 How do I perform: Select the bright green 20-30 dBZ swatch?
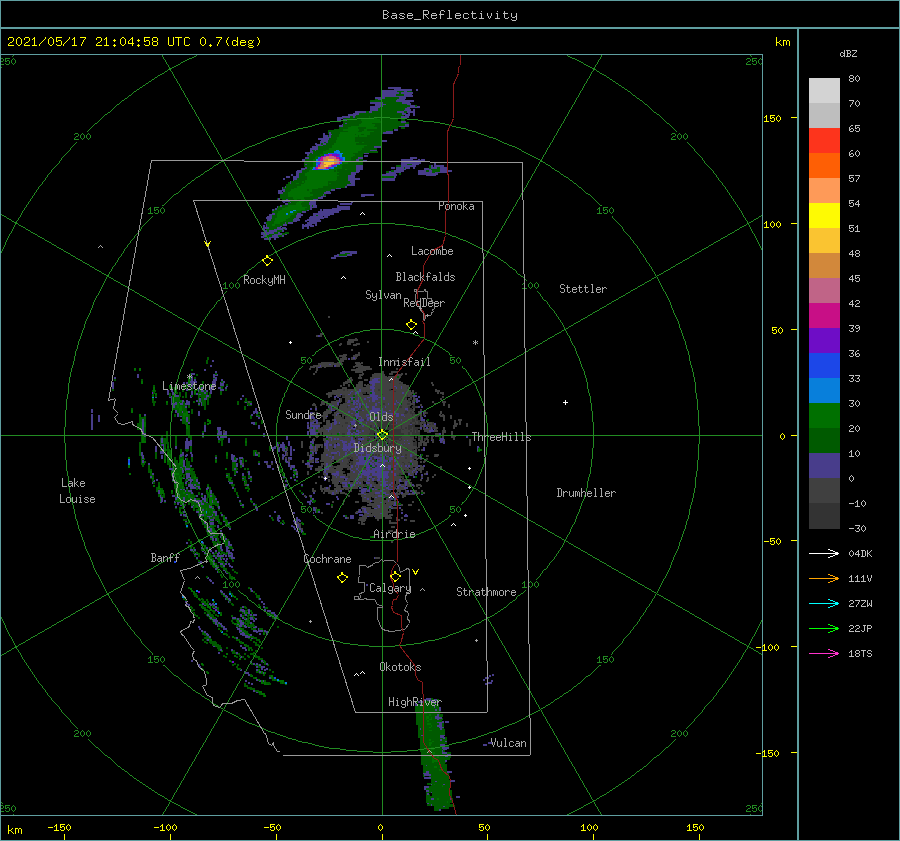(824, 416)
